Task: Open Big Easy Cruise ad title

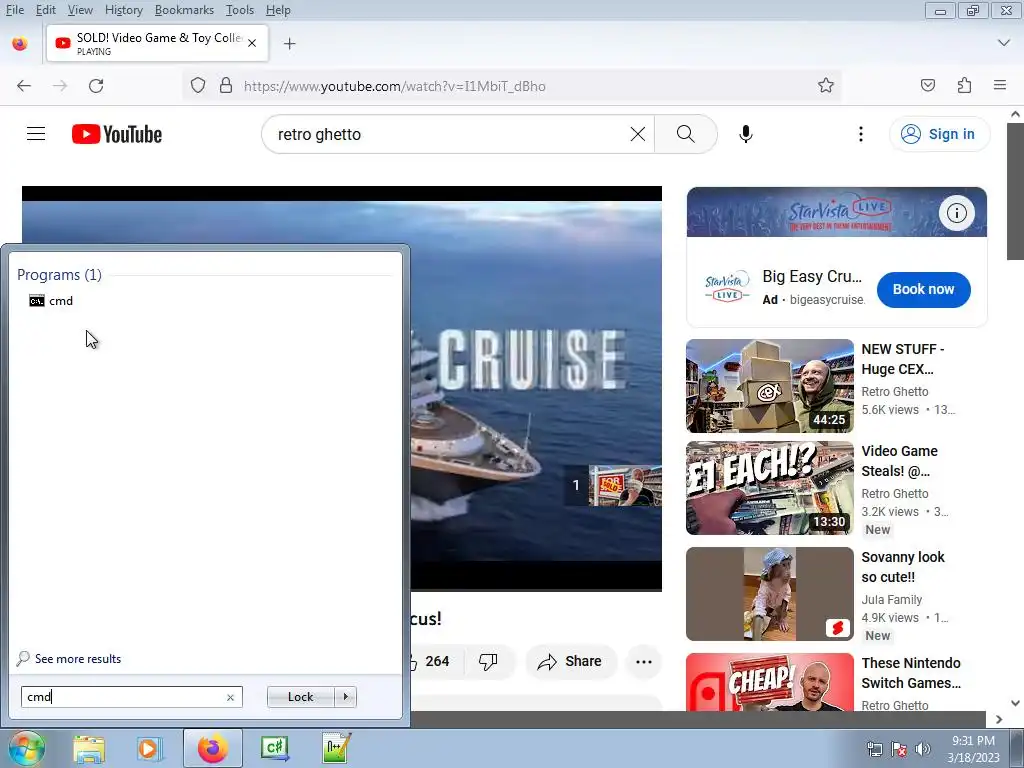Action: tap(812, 276)
